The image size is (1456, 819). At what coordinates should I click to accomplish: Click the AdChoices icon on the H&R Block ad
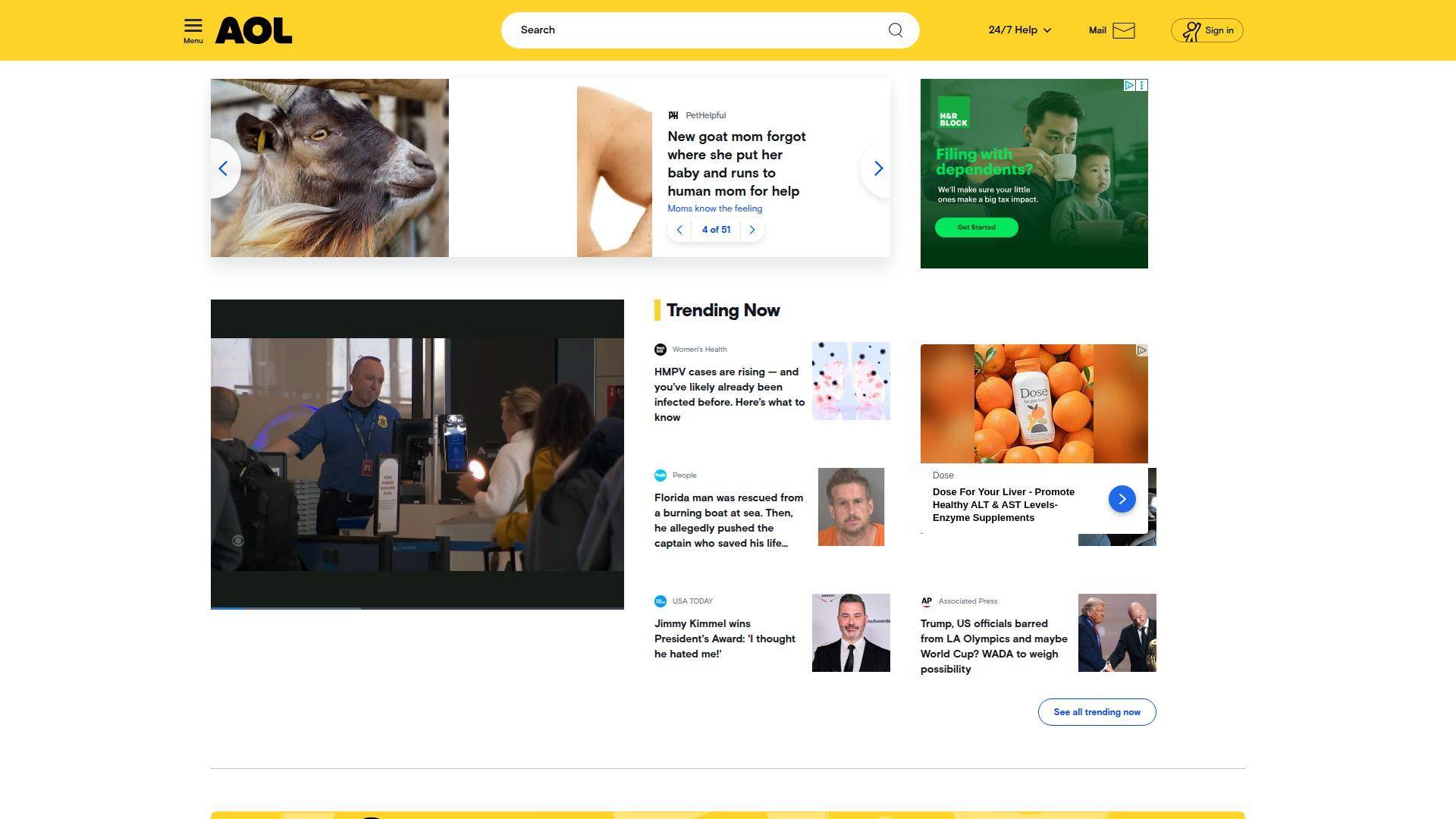pyautogui.click(x=1129, y=85)
